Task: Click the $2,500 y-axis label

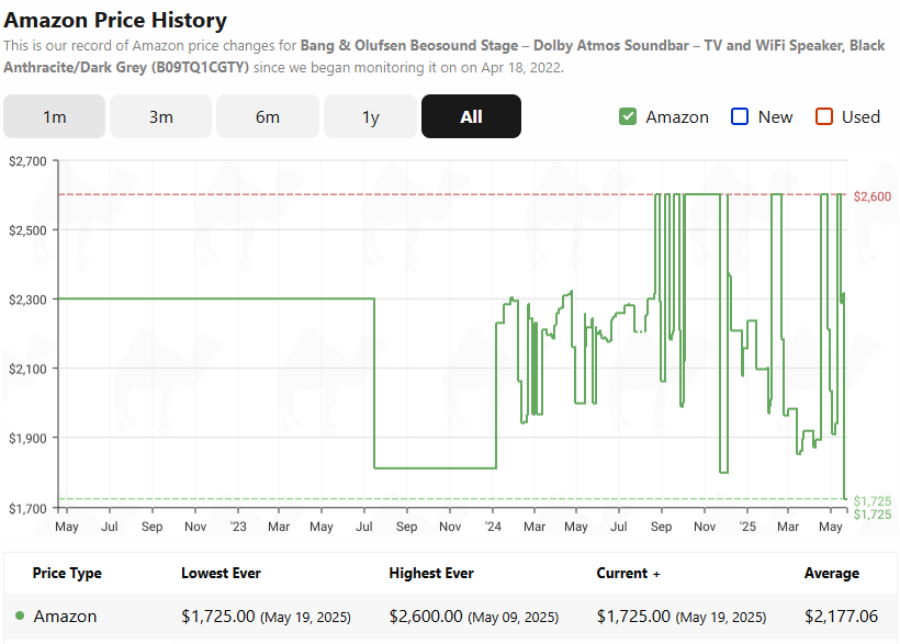Action: point(28,230)
